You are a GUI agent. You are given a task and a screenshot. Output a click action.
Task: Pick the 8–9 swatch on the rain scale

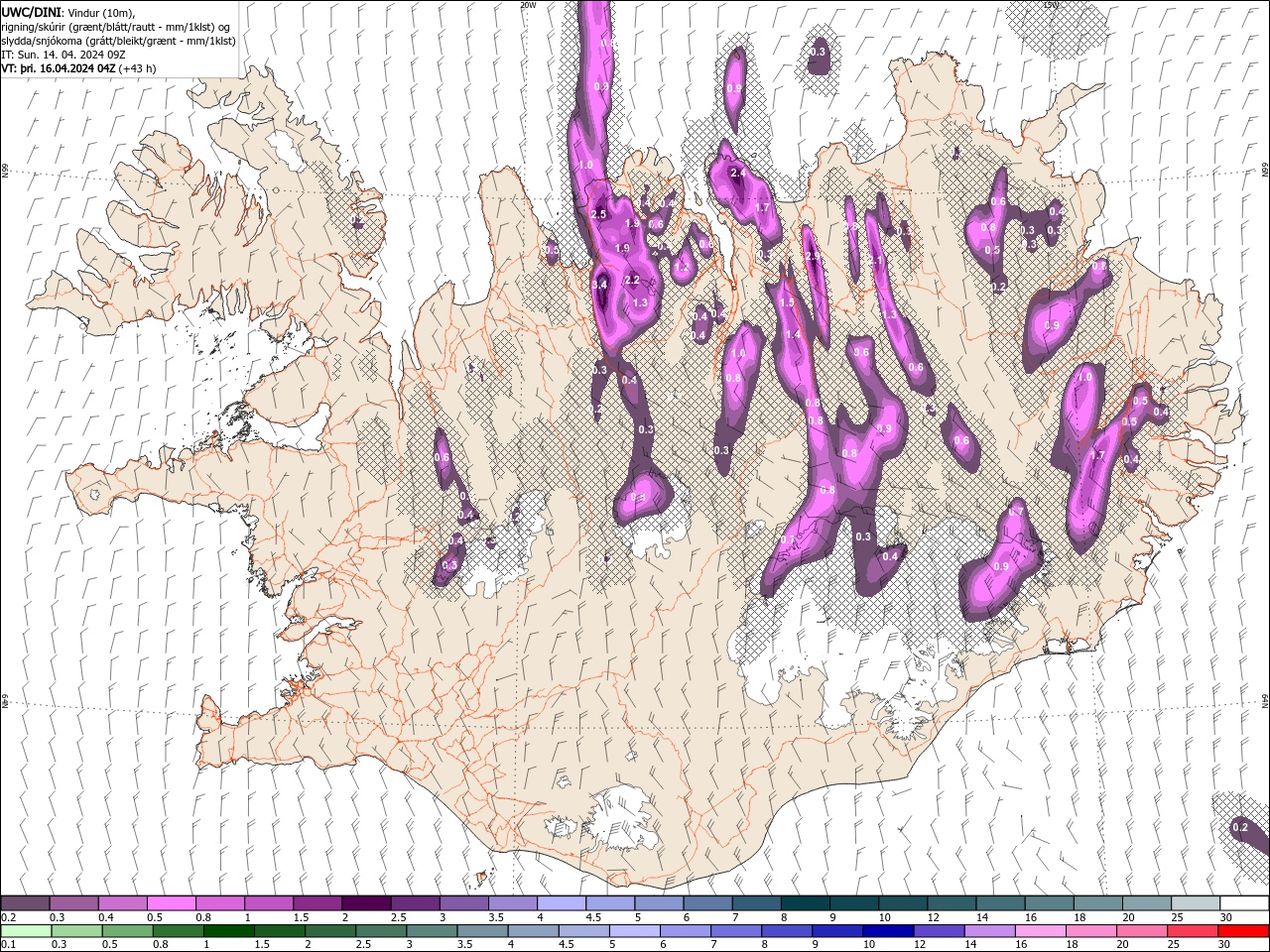point(787,930)
